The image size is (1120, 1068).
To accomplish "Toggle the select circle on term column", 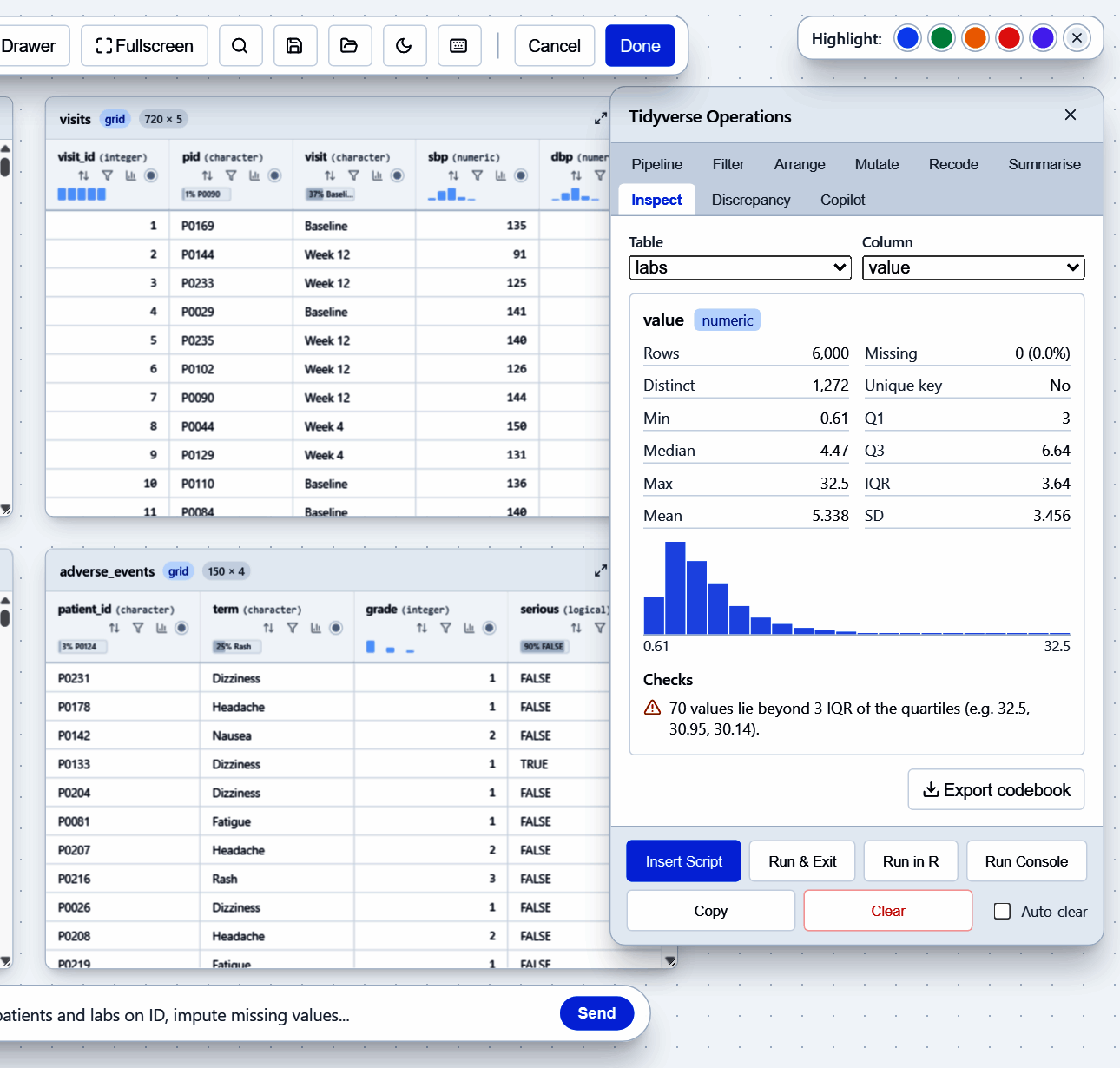I will pyautogui.click(x=336, y=628).
